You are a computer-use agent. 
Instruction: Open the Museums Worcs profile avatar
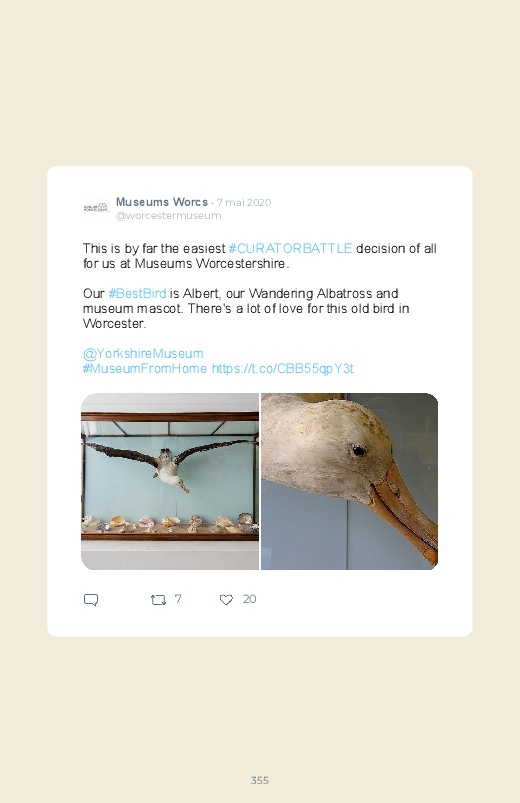pos(96,207)
